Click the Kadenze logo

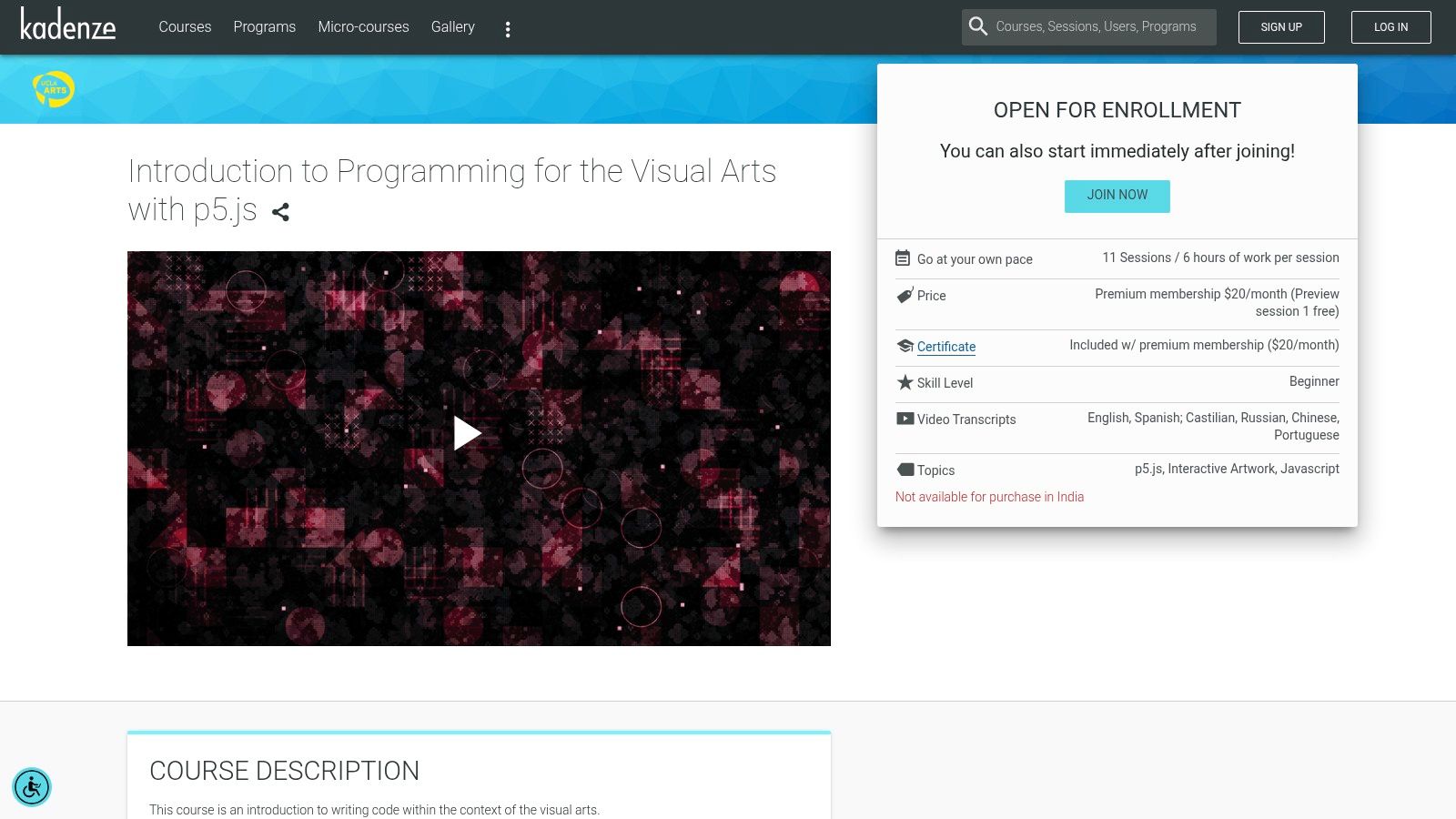68,25
